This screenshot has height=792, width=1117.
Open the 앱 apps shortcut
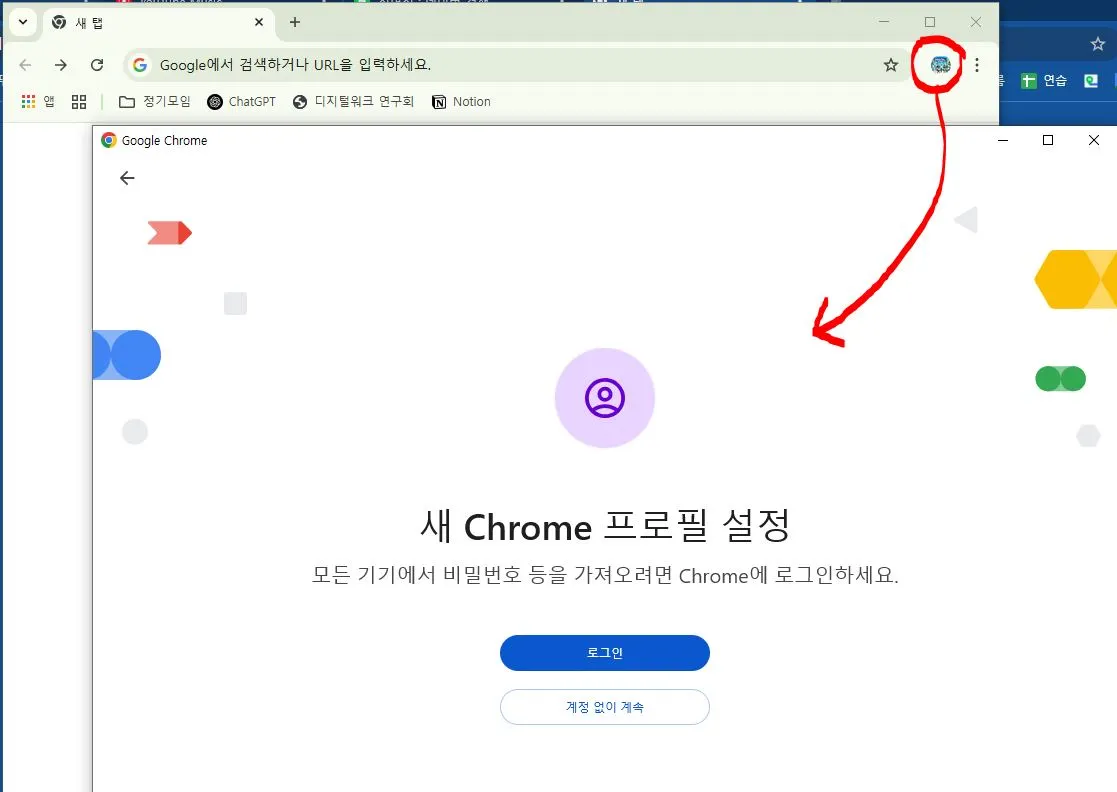tap(38, 102)
